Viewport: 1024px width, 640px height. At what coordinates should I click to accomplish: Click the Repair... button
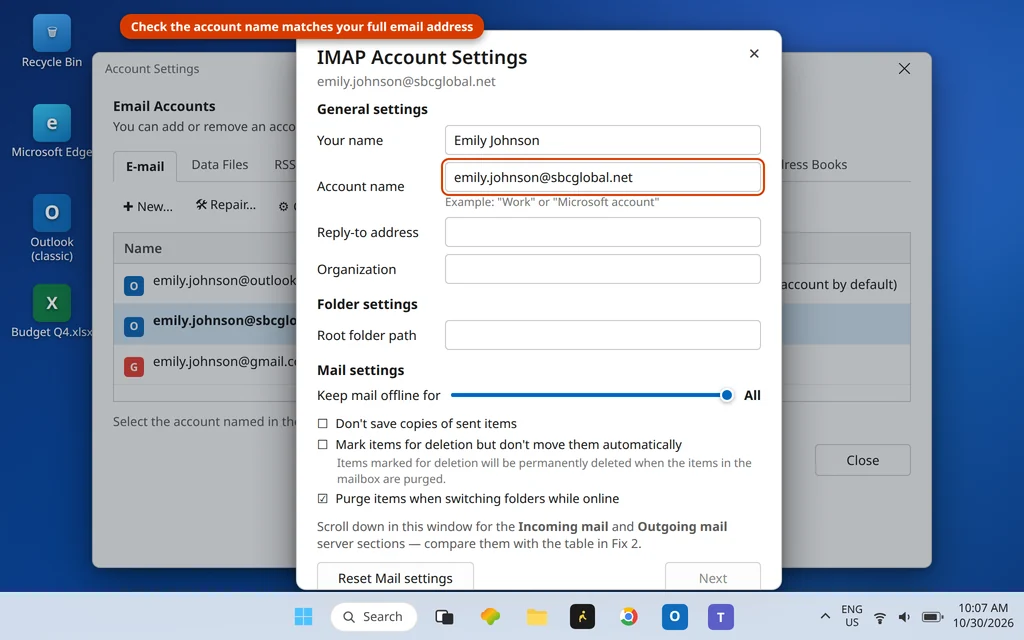tap(226, 205)
